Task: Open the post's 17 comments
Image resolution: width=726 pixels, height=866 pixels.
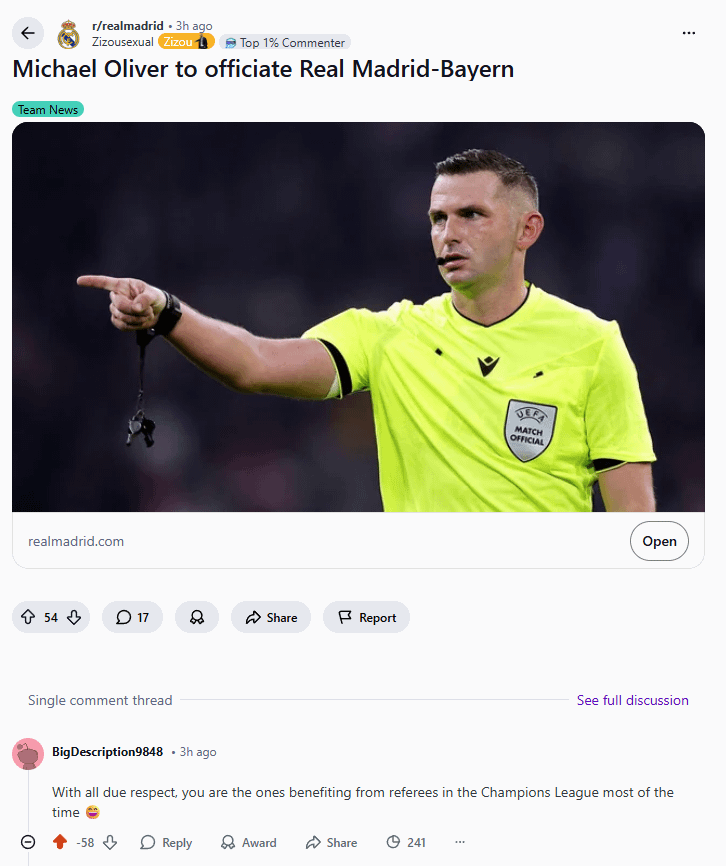Action: click(132, 618)
